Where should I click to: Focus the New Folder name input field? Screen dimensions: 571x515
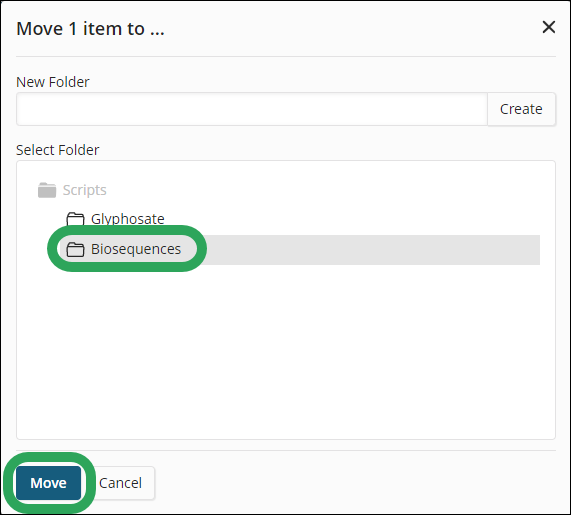[252, 109]
